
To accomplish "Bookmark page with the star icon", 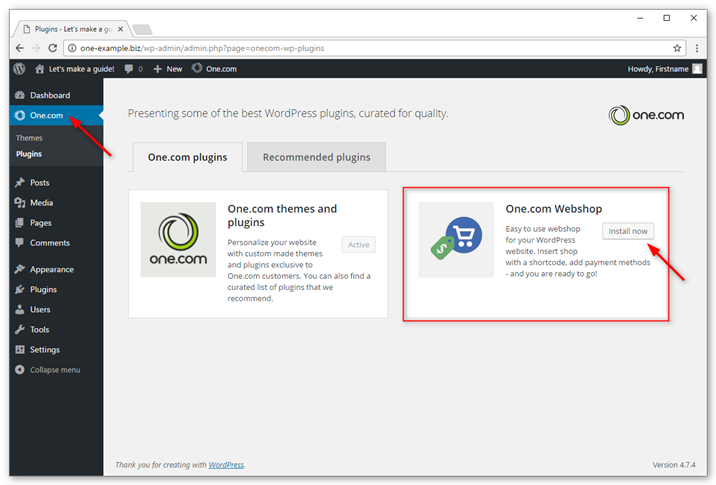I will click(x=677, y=48).
